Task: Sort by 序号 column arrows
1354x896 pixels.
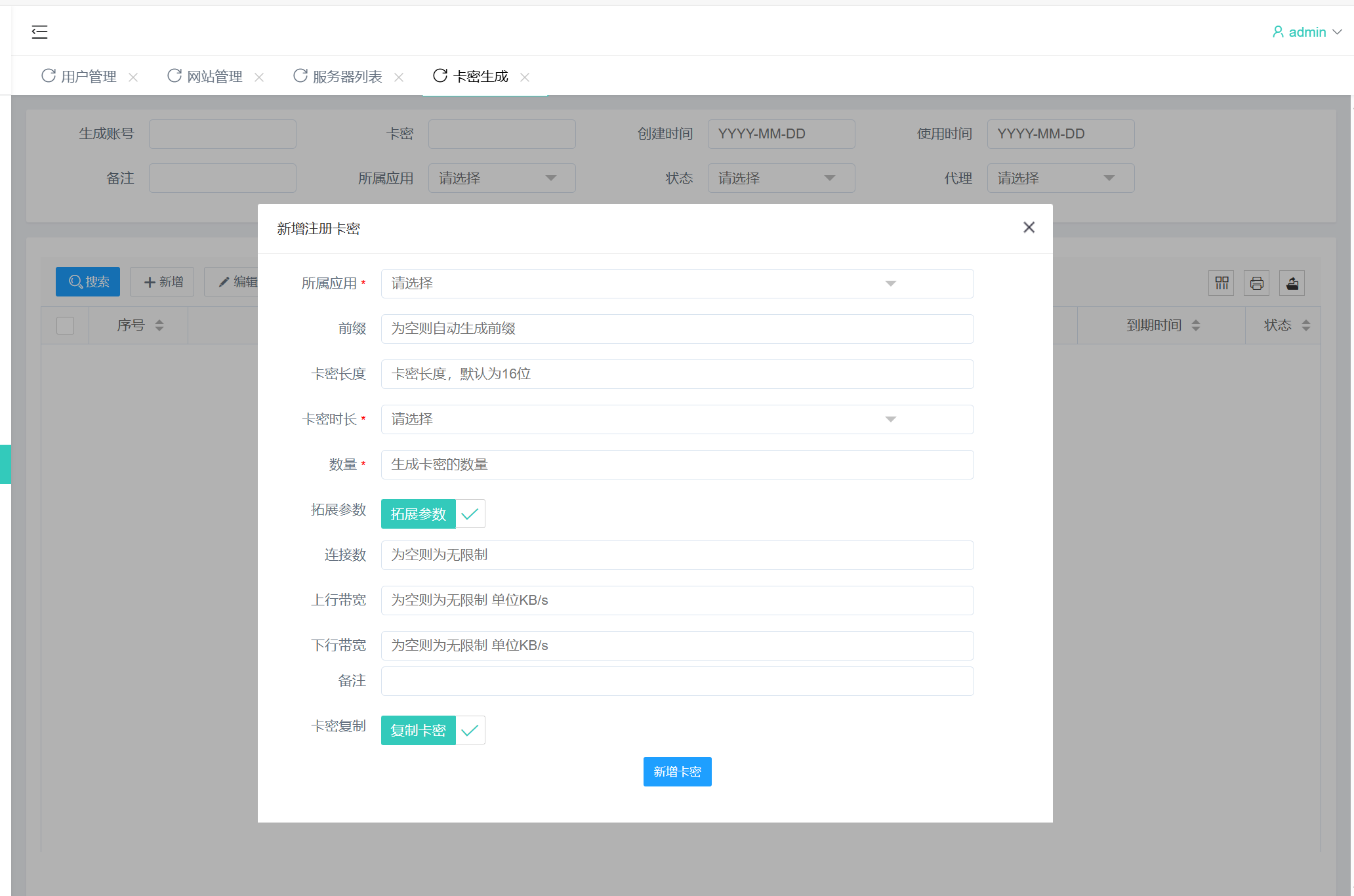Action: pos(159,325)
